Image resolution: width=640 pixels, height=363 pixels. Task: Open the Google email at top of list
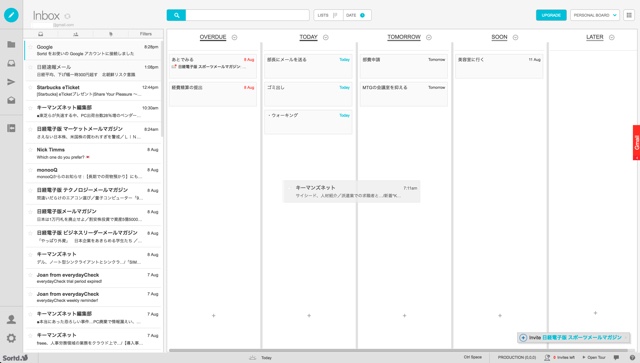click(x=93, y=50)
